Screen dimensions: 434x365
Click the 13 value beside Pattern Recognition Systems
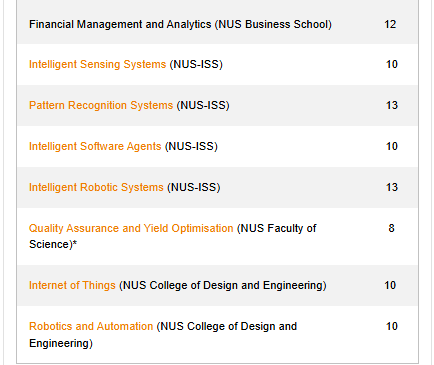(392, 105)
